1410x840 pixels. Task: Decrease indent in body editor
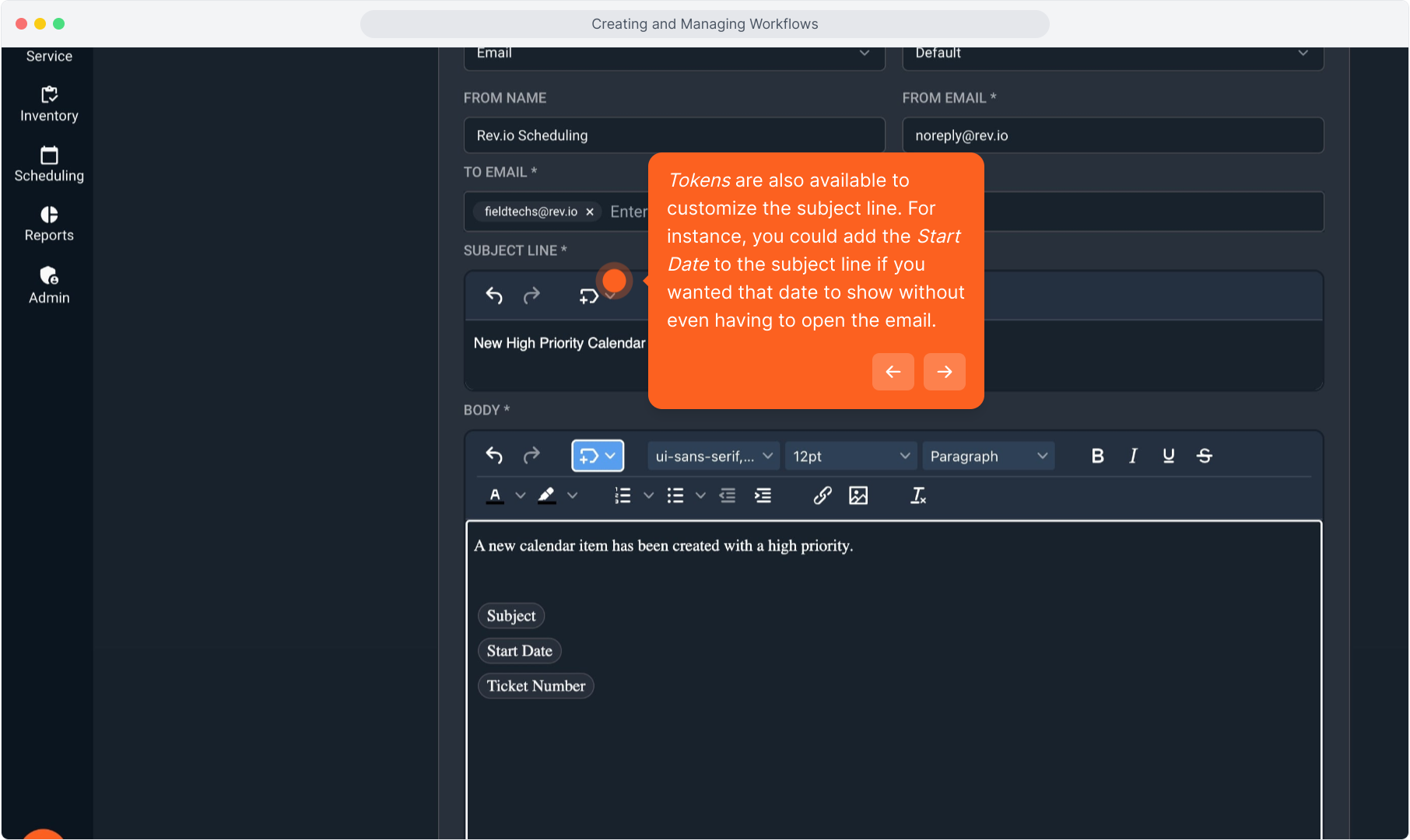728,495
